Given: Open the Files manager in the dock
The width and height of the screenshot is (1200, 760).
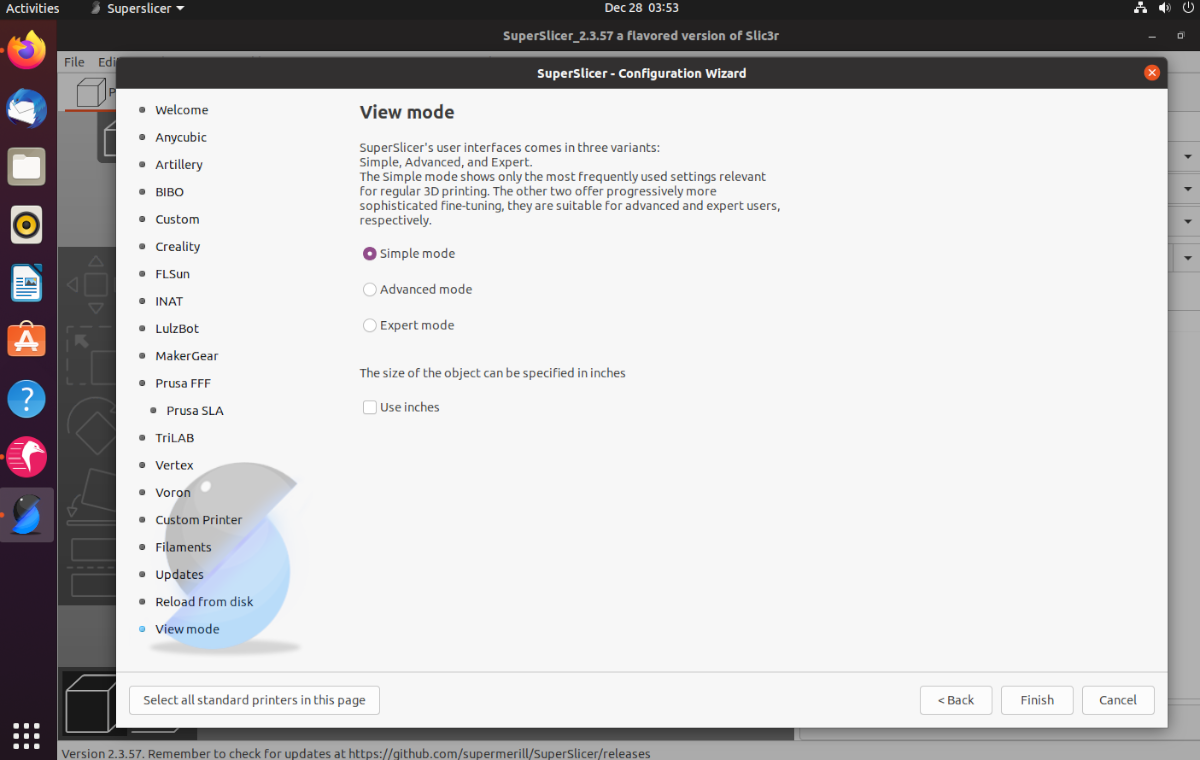Looking at the screenshot, I should pos(27,167).
